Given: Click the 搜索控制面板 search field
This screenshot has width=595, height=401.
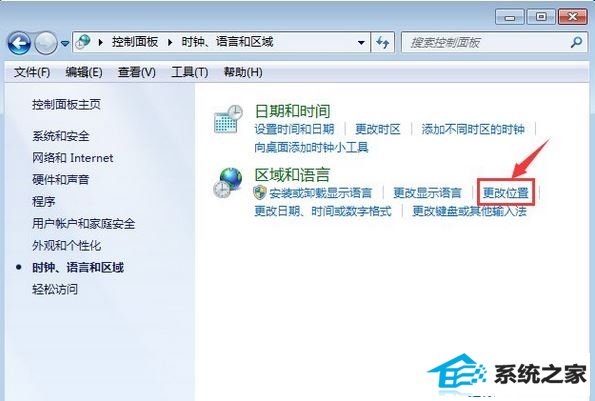Looking at the screenshot, I should click(487, 42).
